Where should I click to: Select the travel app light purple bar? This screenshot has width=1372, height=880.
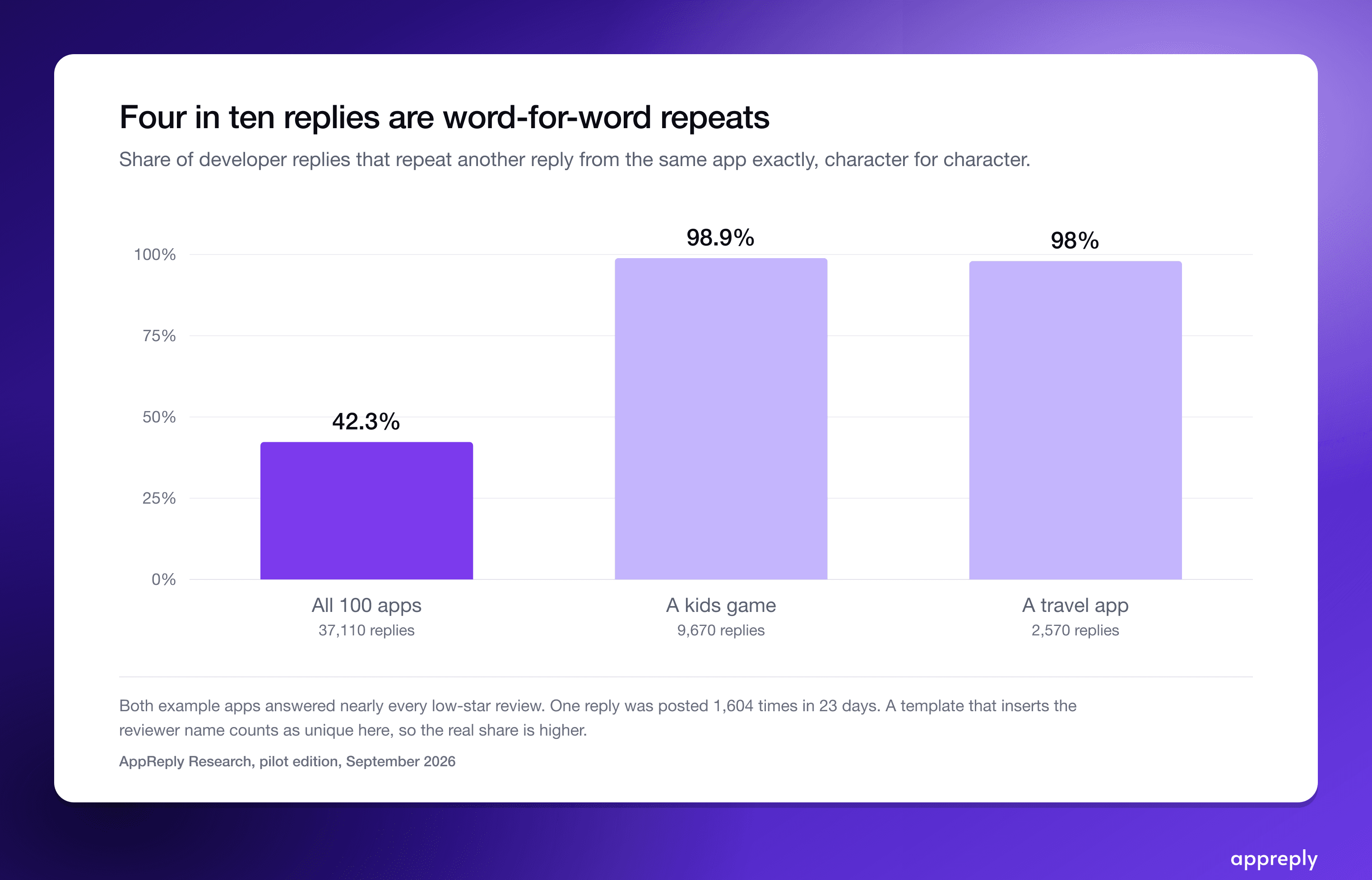[x=1075, y=420]
